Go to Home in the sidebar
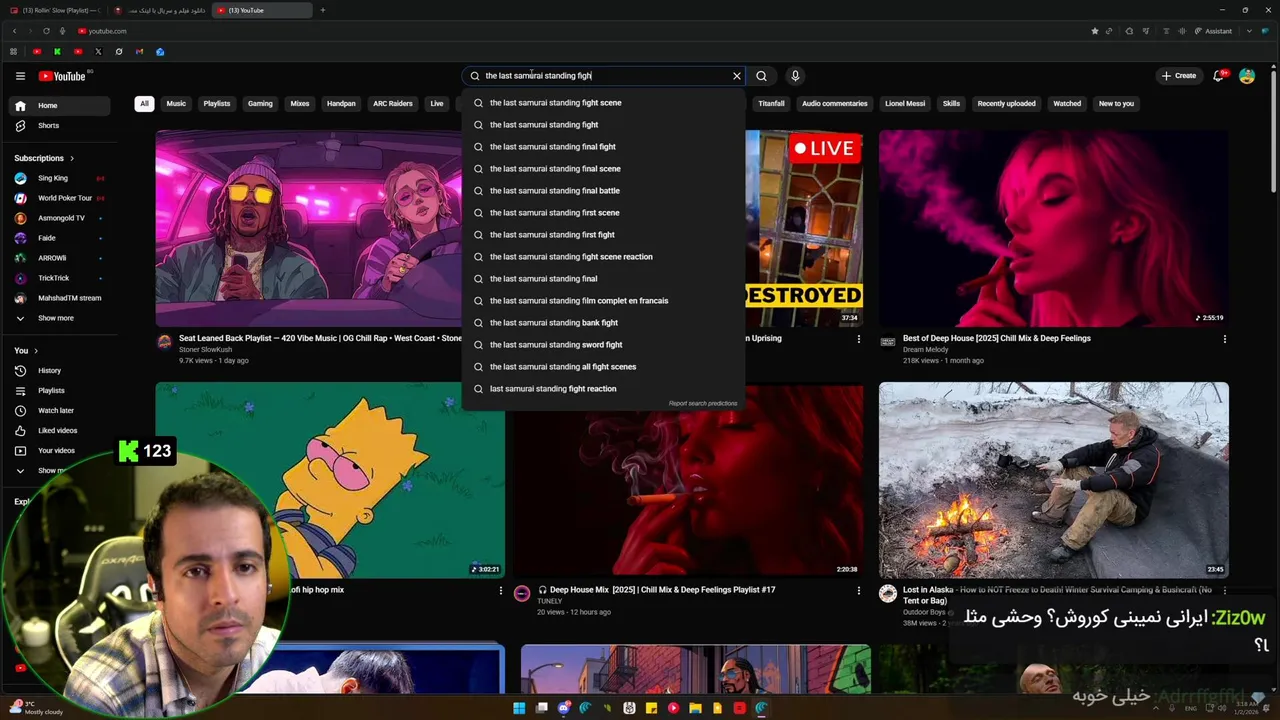This screenshot has width=1280, height=720. coord(62,105)
